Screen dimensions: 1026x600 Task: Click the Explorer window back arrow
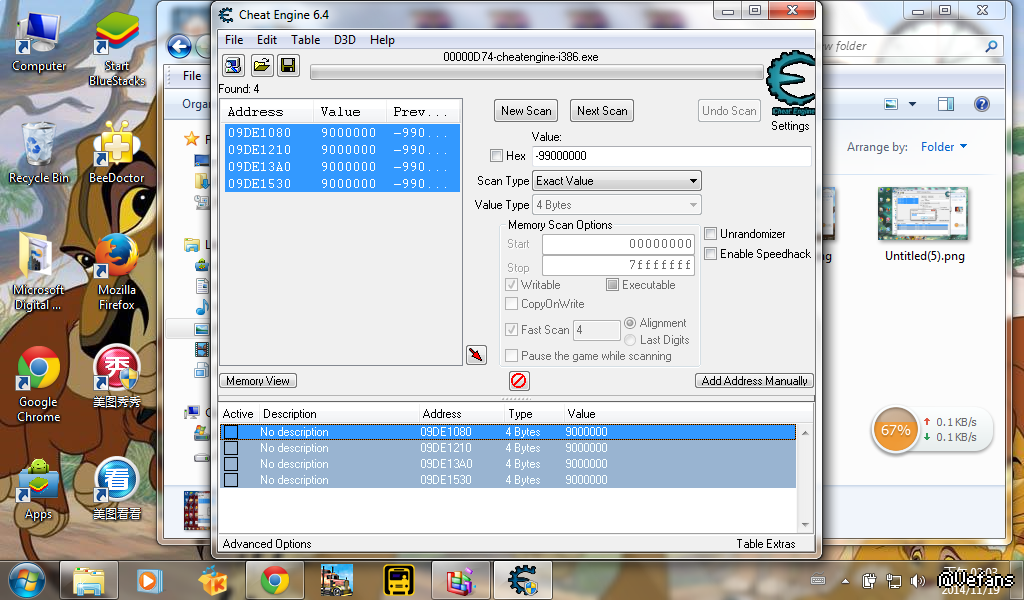tap(179, 46)
